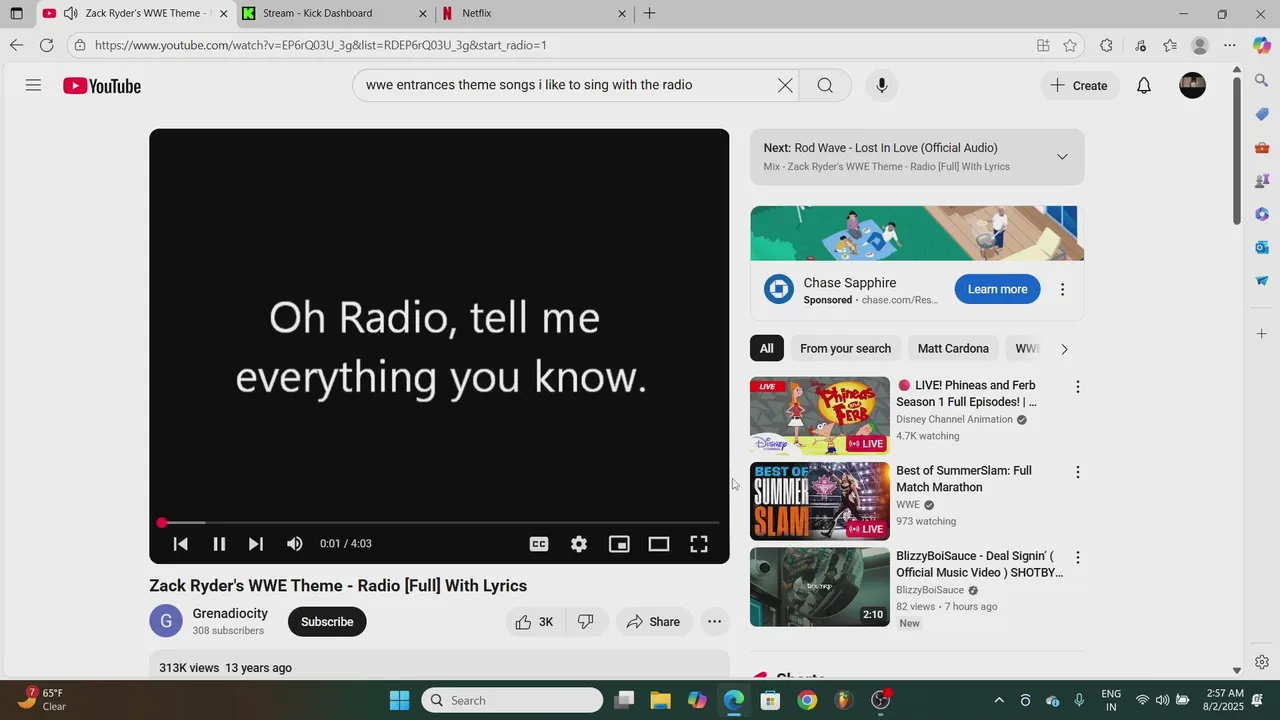Open File Explorer from taskbar
1280x720 pixels.
[x=660, y=700]
